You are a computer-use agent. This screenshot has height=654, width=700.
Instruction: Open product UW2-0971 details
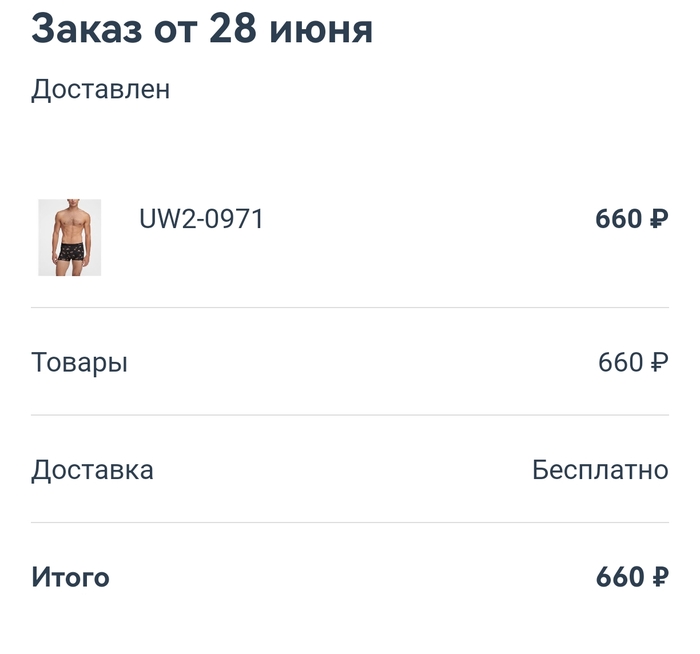tap(201, 219)
